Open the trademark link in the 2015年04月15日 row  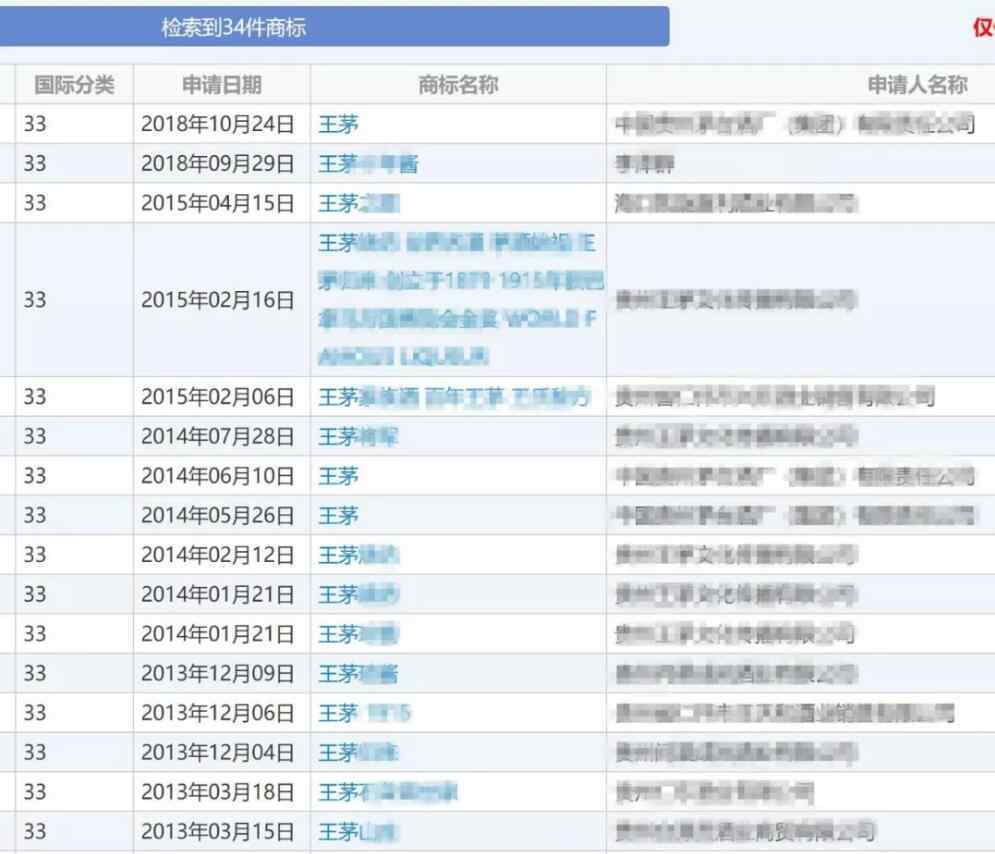359,203
